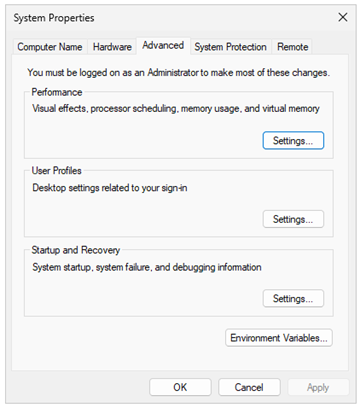Screen dimensions: 360x408
Task: Open Startup and Recovery Settings
Action: click(293, 298)
